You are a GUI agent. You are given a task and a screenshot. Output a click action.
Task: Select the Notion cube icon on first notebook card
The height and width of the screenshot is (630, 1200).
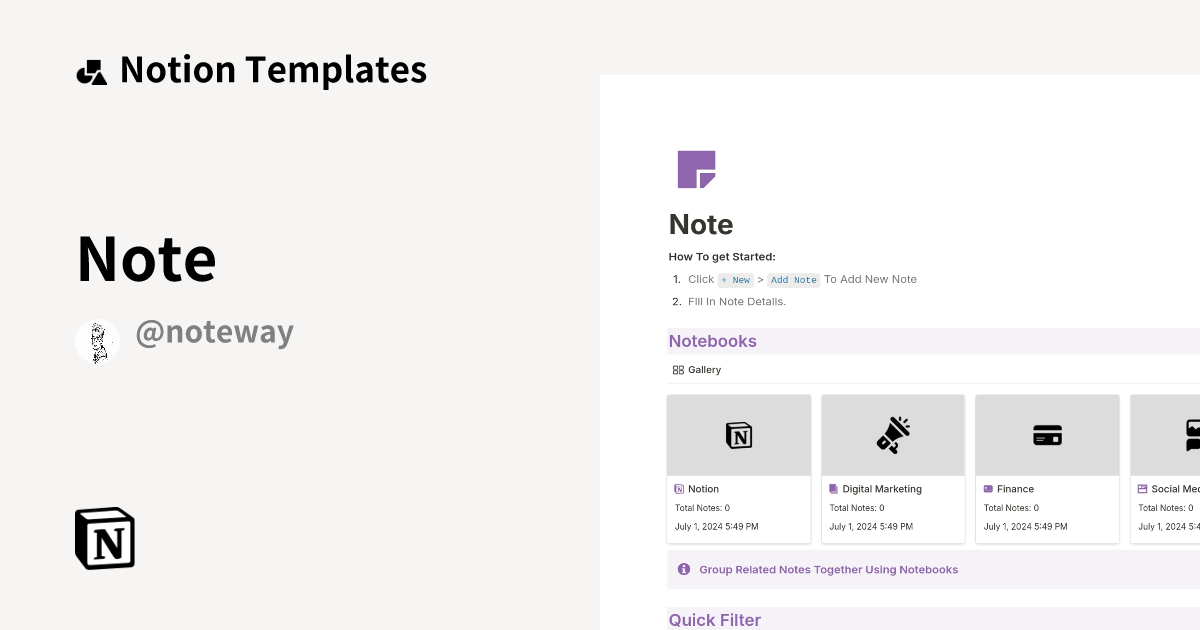(738, 434)
